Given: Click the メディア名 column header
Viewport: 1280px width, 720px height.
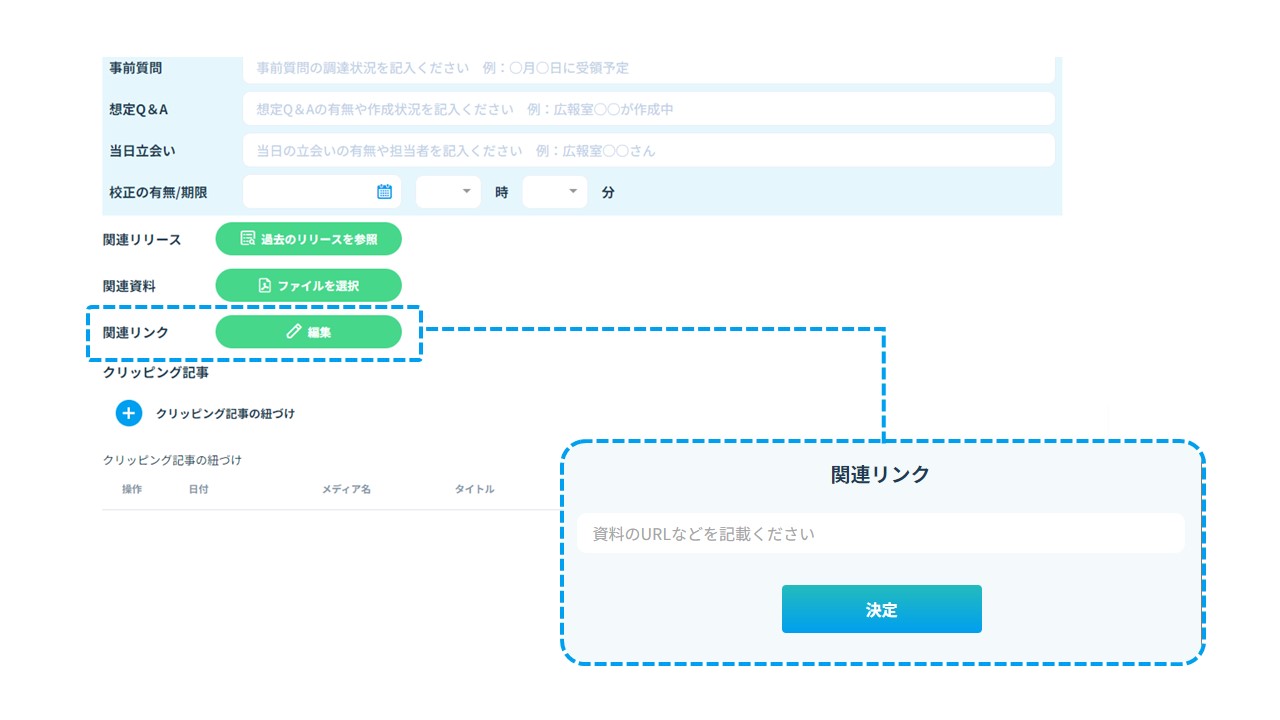Looking at the screenshot, I should click(x=346, y=489).
